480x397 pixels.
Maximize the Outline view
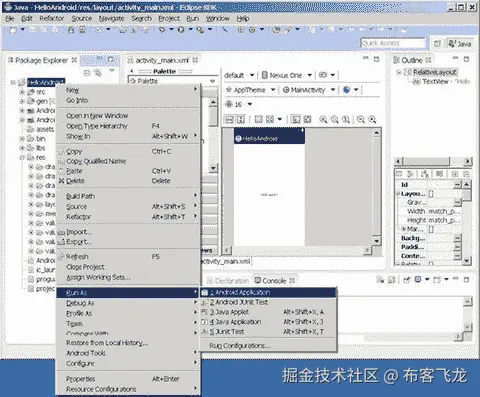pos(466,59)
